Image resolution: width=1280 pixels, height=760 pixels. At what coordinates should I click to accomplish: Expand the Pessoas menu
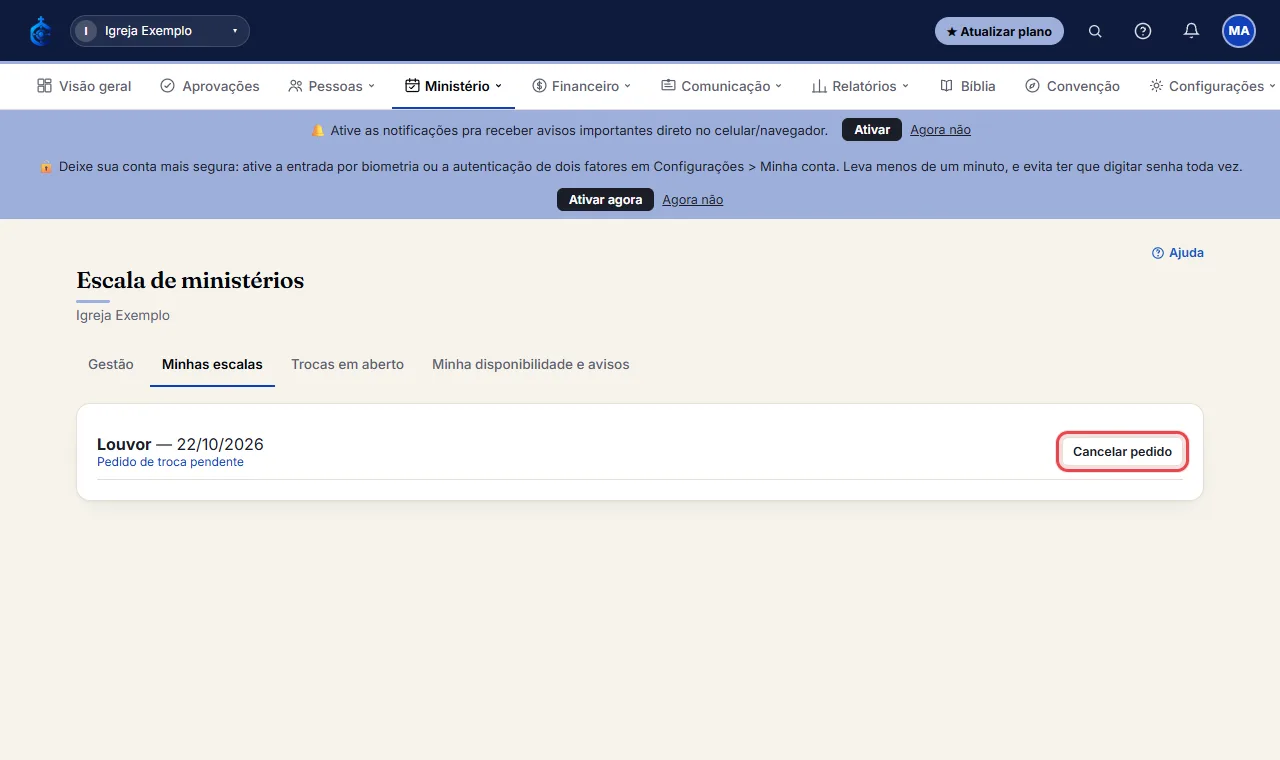tap(331, 86)
